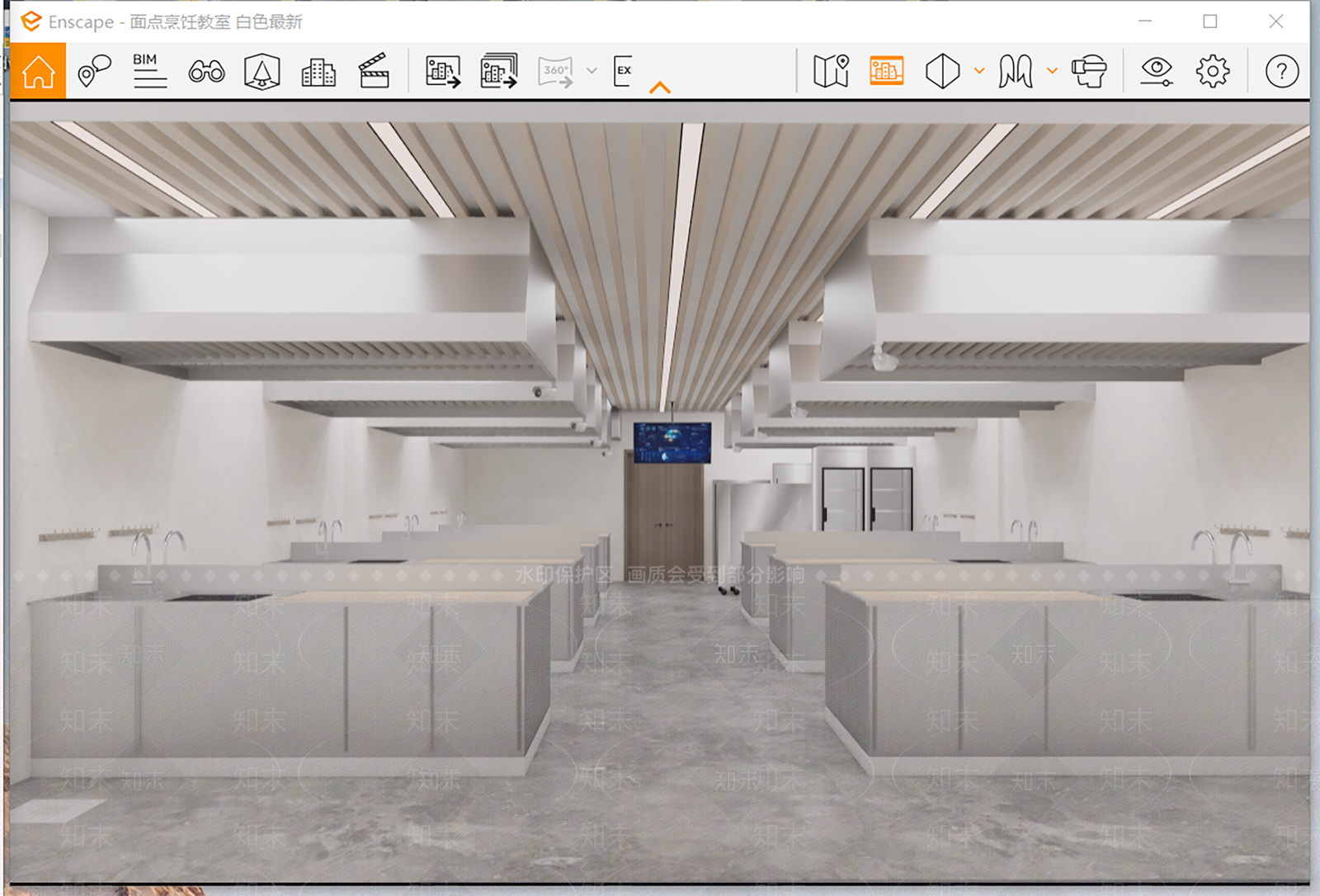Screen dimensions: 1320x896
Task: Open visual settings with the eye icon
Action: click(1157, 71)
